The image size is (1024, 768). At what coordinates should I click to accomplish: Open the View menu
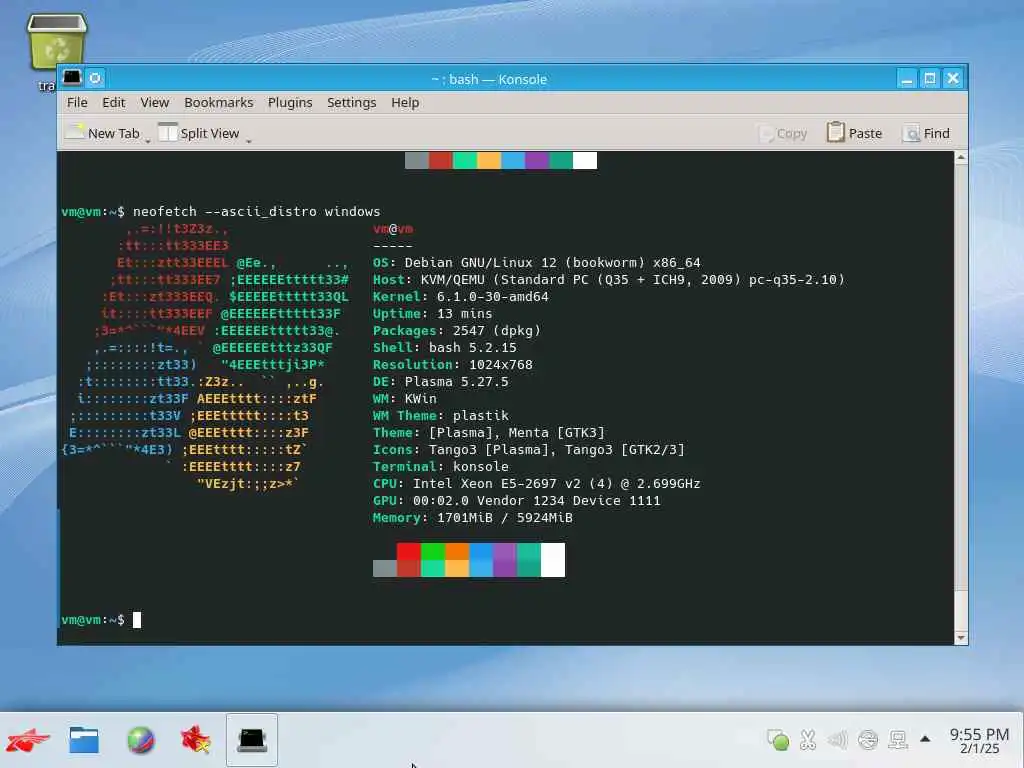[155, 103]
